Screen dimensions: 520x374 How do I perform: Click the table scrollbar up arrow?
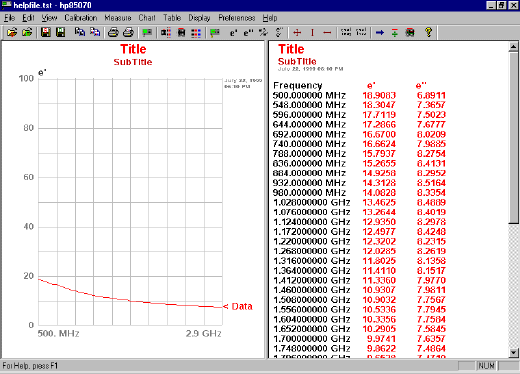(x=513, y=47)
